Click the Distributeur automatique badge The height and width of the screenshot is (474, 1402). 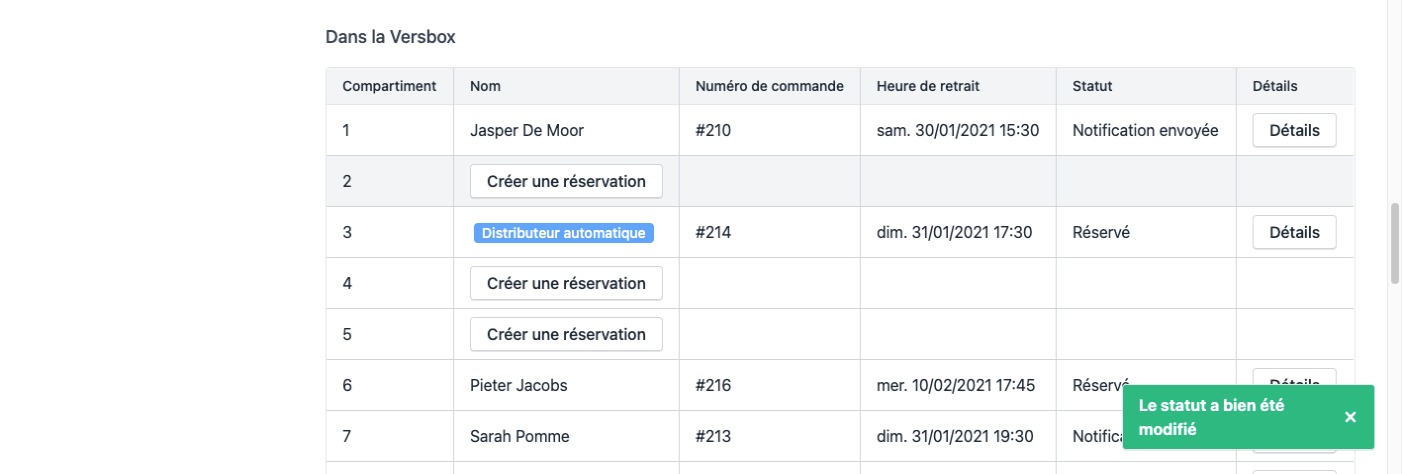pos(564,233)
